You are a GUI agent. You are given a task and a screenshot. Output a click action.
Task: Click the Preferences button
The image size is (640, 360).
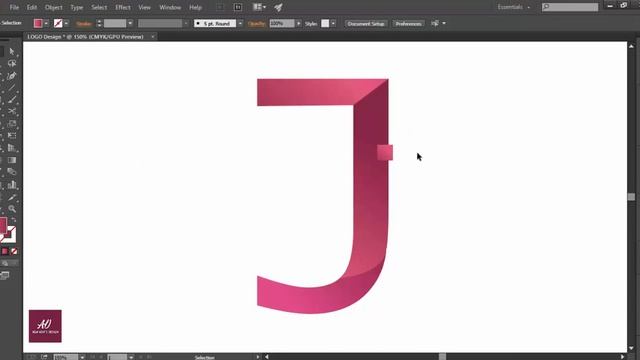[x=408, y=24]
